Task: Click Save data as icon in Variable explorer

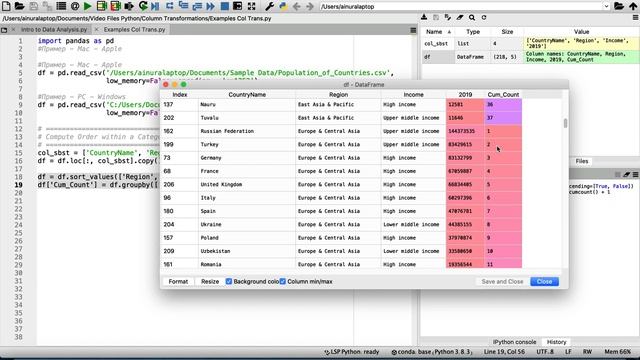Action: click(436, 18)
